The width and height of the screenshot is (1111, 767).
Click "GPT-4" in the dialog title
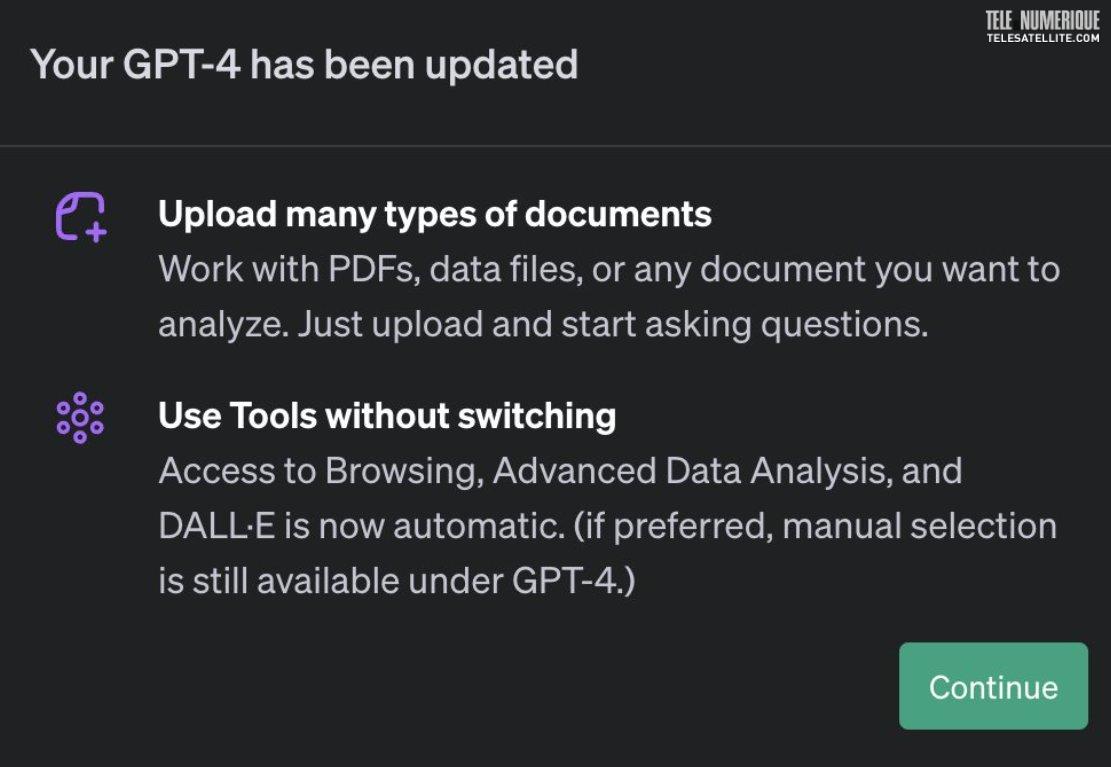coord(181,65)
